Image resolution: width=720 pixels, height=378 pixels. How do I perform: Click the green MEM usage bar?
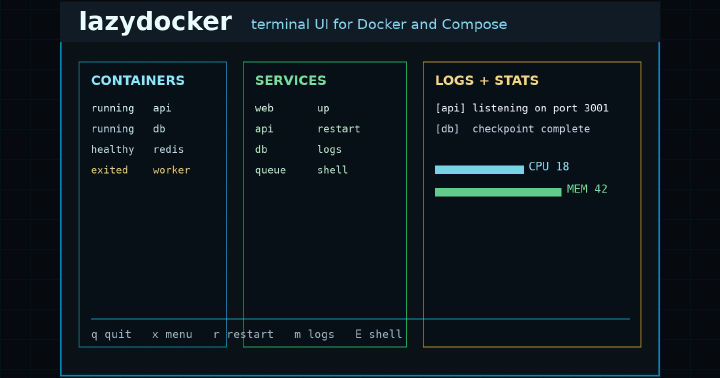point(498,192)
